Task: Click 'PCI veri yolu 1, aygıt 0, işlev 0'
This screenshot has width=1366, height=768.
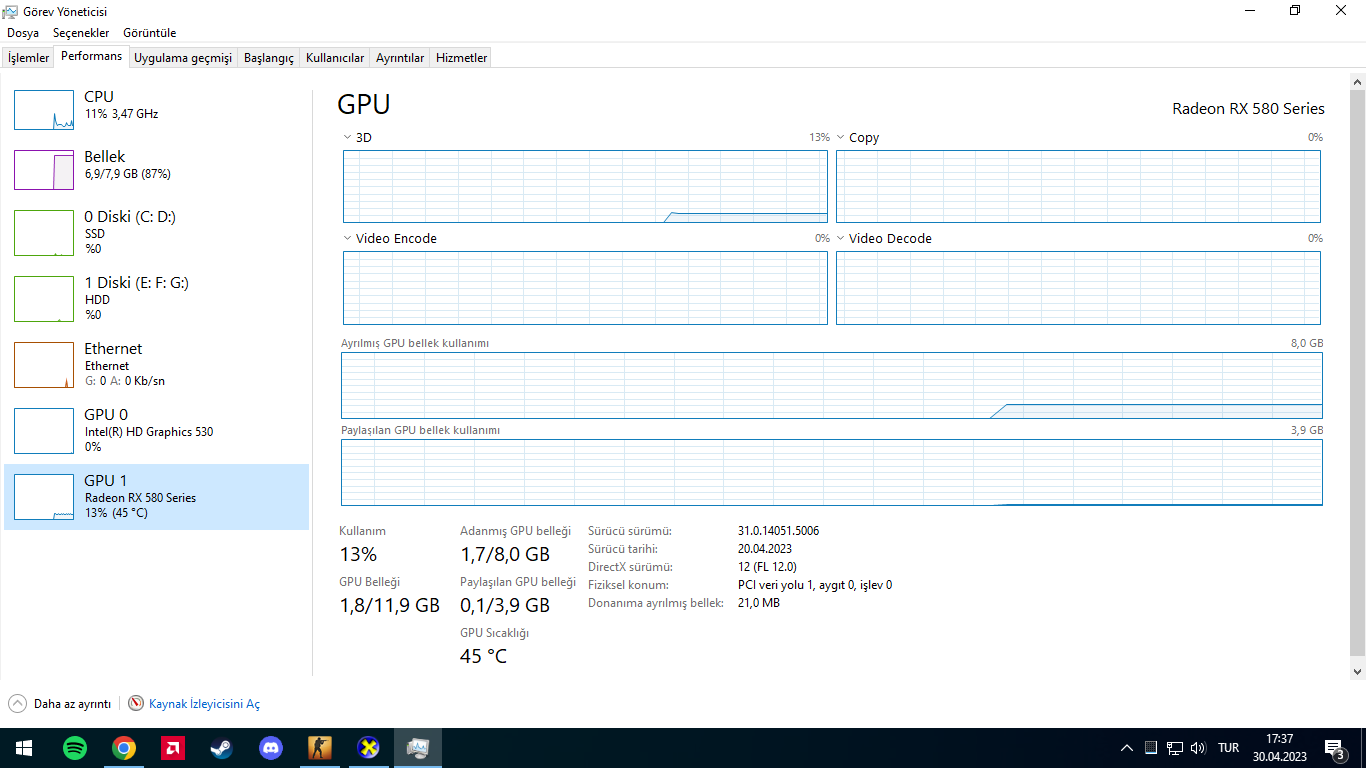Action: click(x=815, y=585)
